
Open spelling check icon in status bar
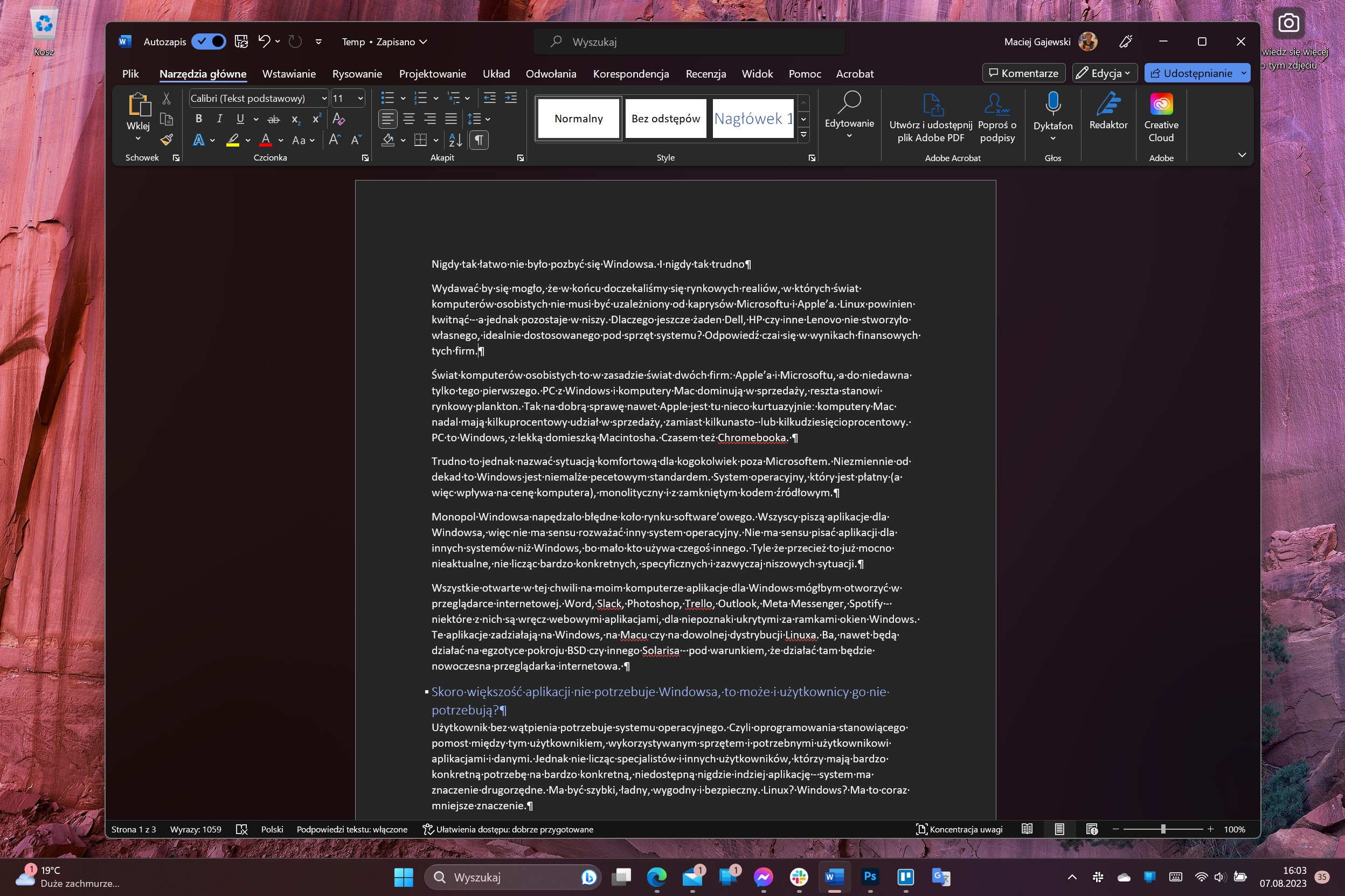(x=242, y=829)
